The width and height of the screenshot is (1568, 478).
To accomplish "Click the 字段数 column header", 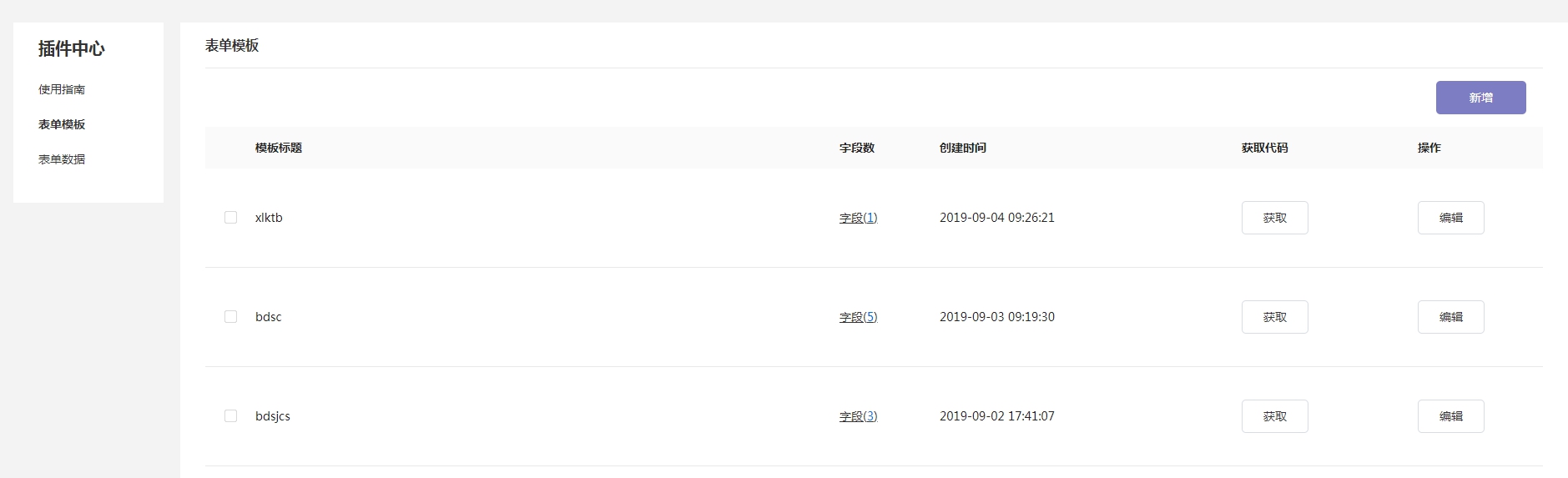I will tap(857, 148).
